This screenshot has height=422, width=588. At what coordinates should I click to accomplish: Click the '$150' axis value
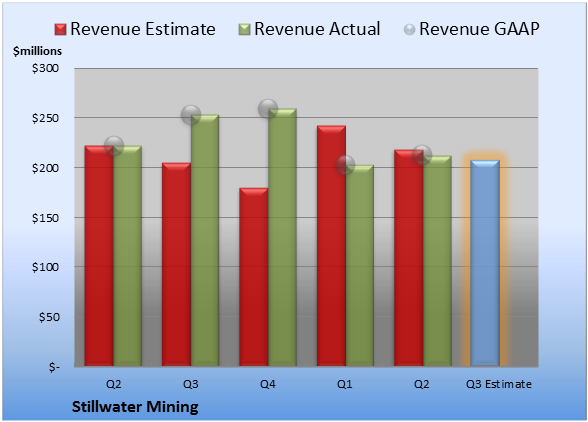[x=45, y=218]
